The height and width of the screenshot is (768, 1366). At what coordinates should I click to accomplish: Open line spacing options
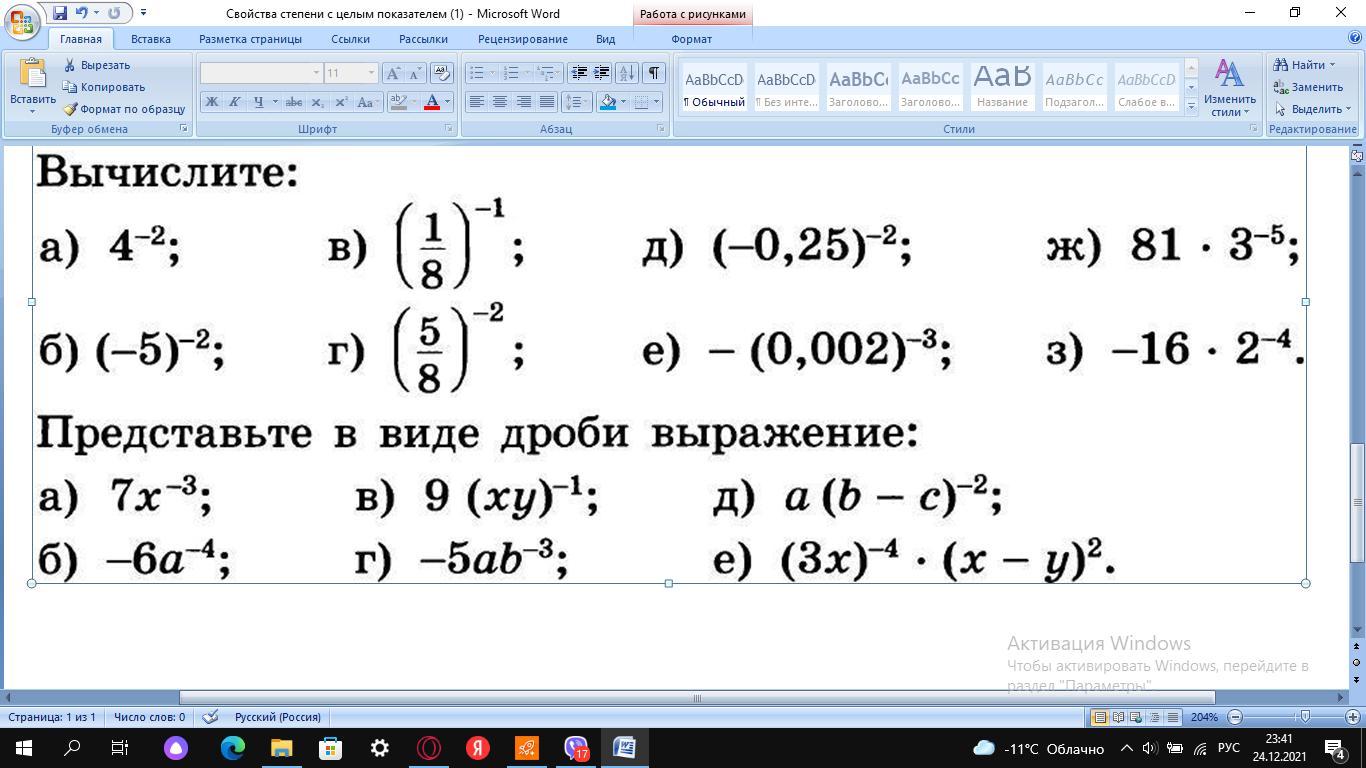[577, 102]
